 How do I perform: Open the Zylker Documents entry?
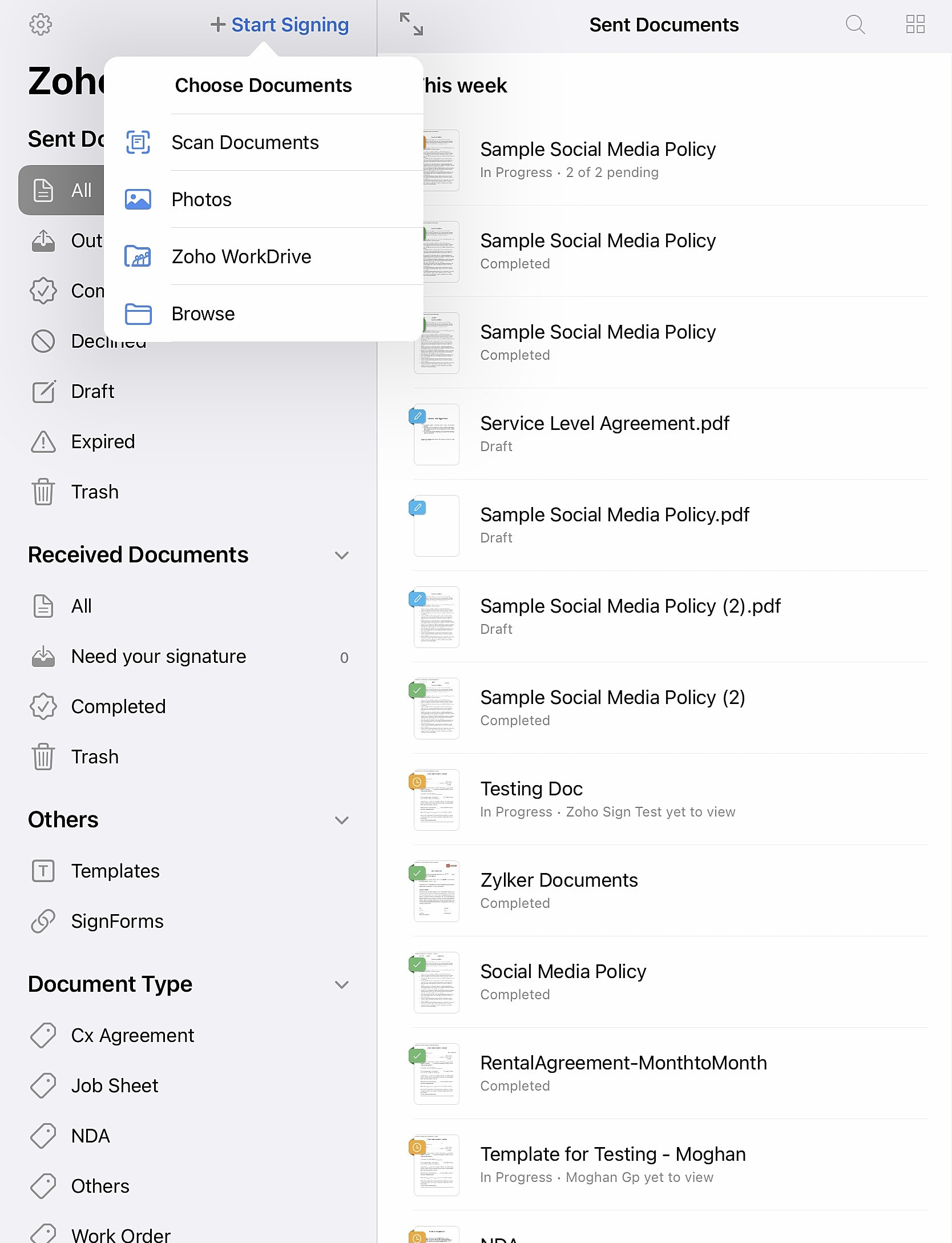pyautogui.click(x=664, y=891)
